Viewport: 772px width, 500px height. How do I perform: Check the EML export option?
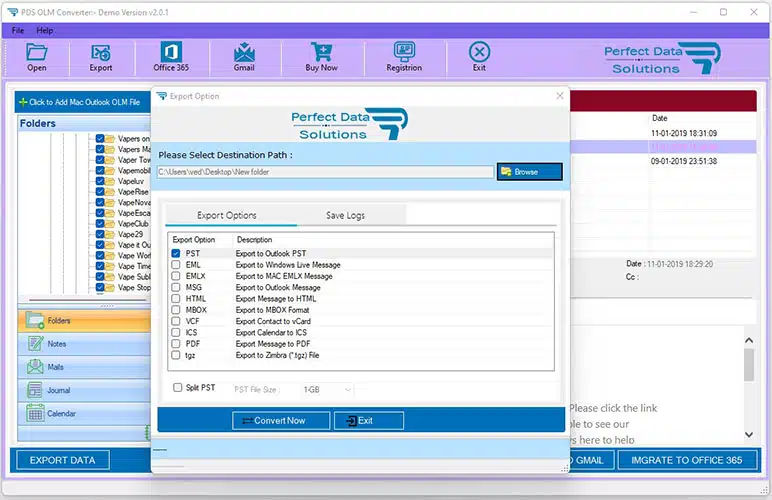tap(176, 265)
